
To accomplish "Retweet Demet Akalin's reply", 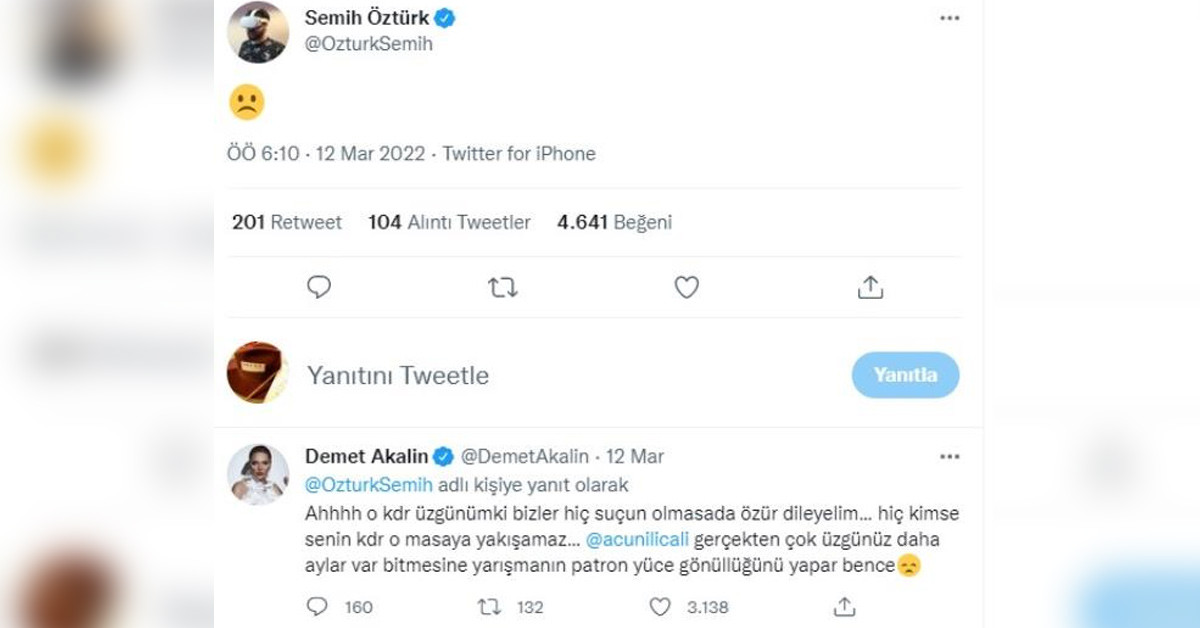I will 490,607.
